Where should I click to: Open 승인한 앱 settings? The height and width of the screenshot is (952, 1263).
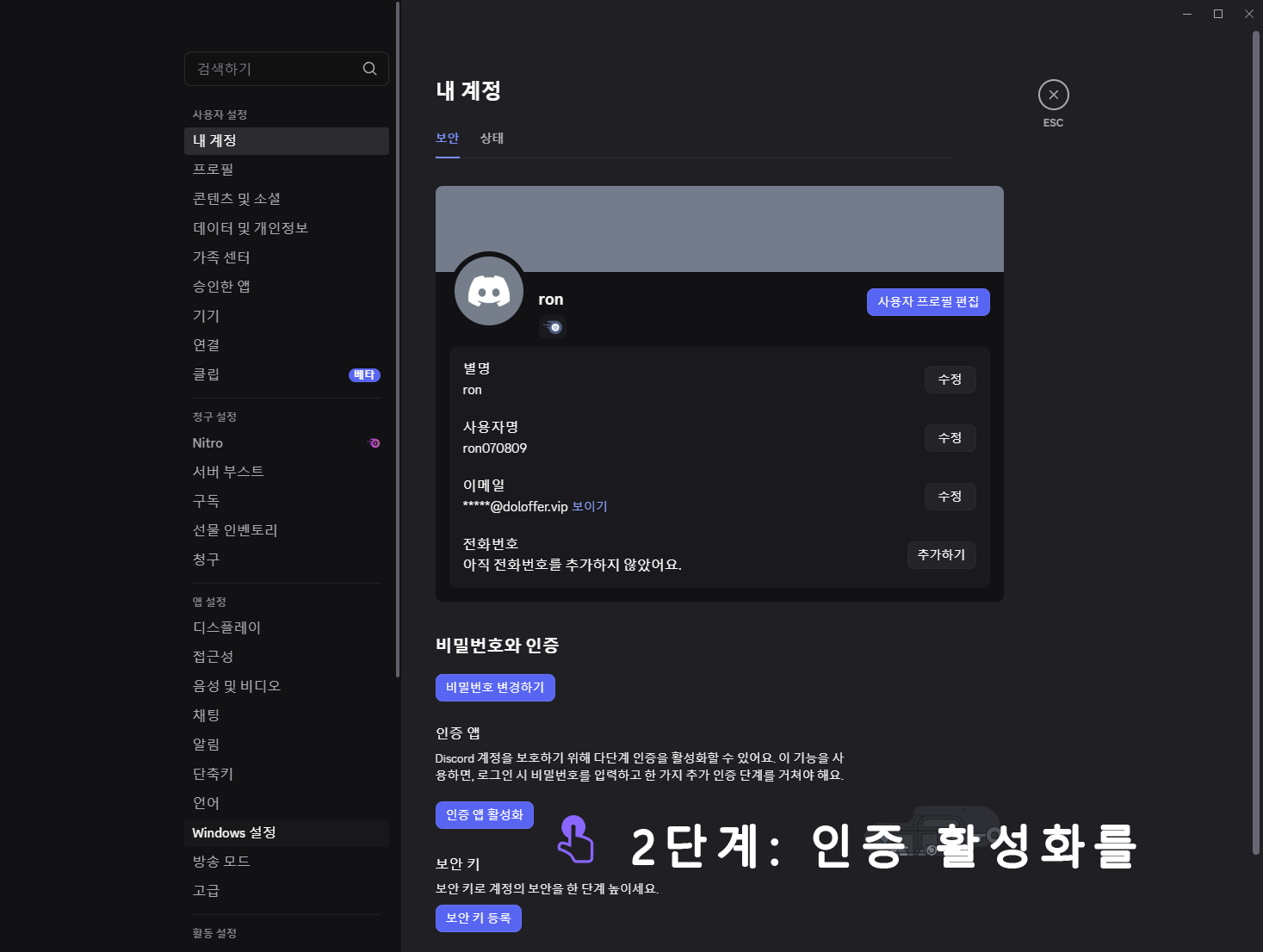[287, 287]
